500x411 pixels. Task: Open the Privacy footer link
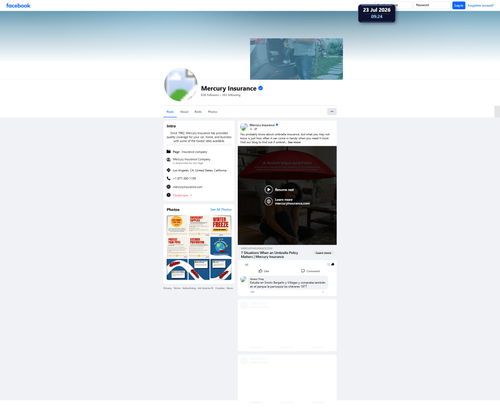pos(167,288)
